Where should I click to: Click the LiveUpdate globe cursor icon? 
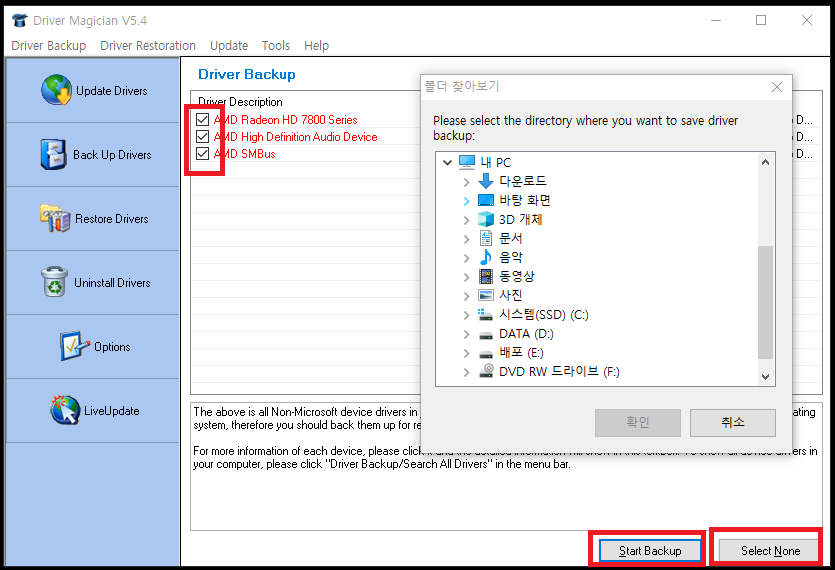coord(65,410)
